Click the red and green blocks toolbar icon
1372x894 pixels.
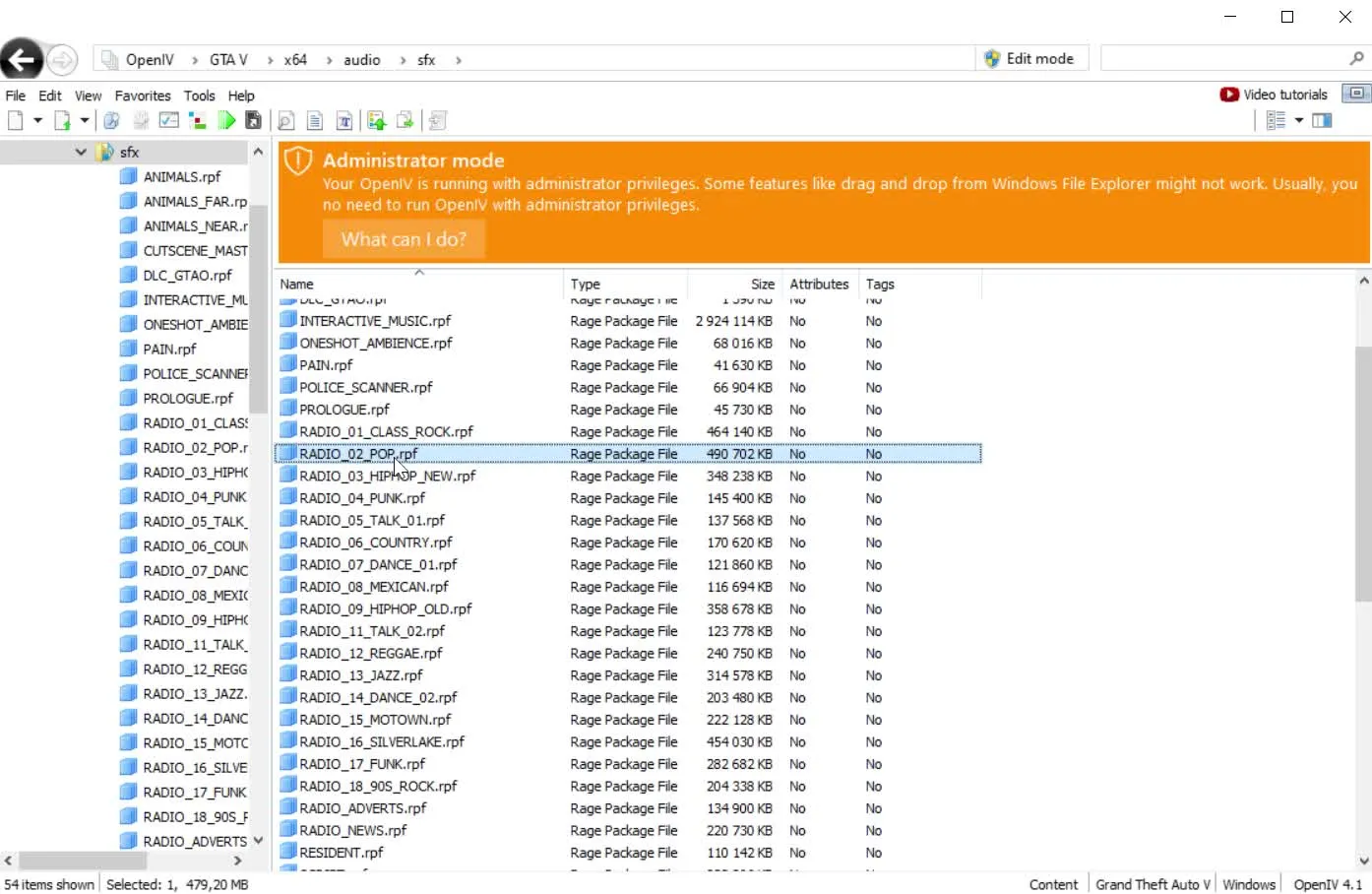tap(198, 120)
